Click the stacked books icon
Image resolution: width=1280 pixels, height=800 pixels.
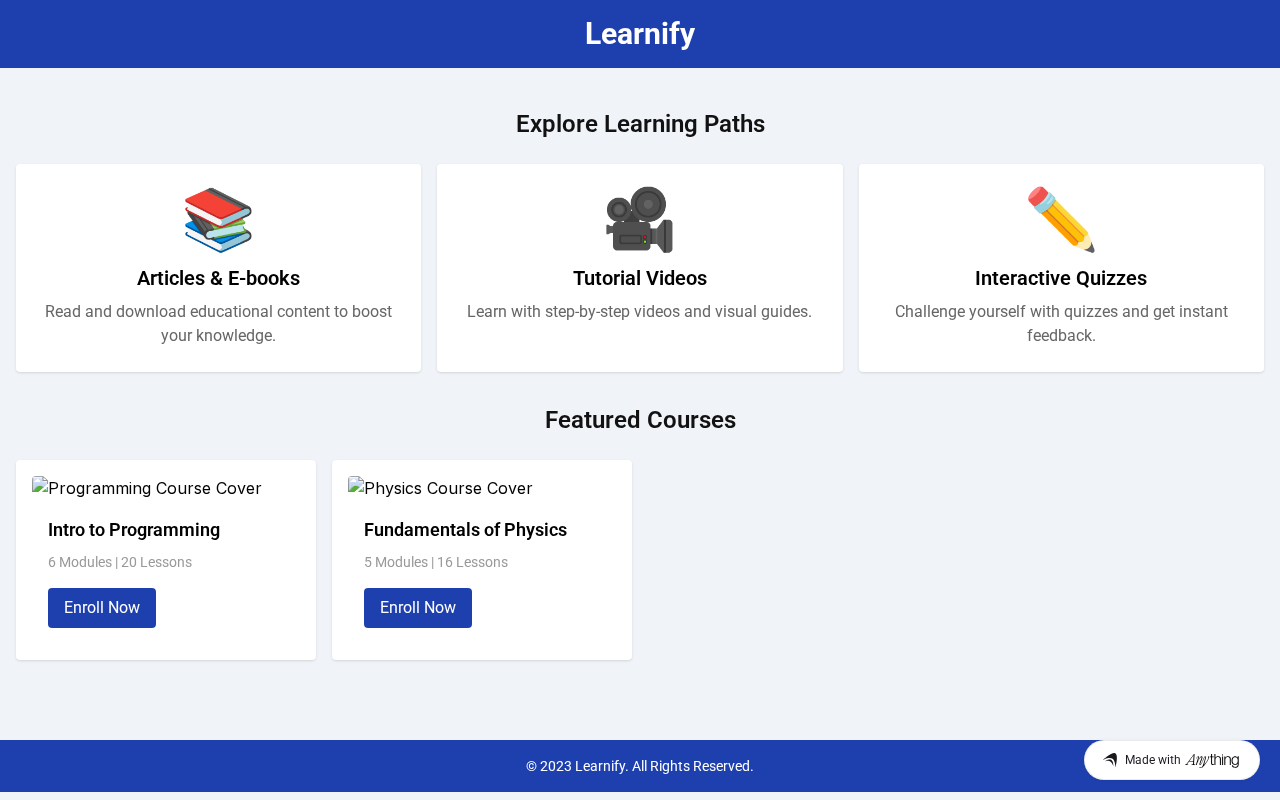[x=218, y=220]
